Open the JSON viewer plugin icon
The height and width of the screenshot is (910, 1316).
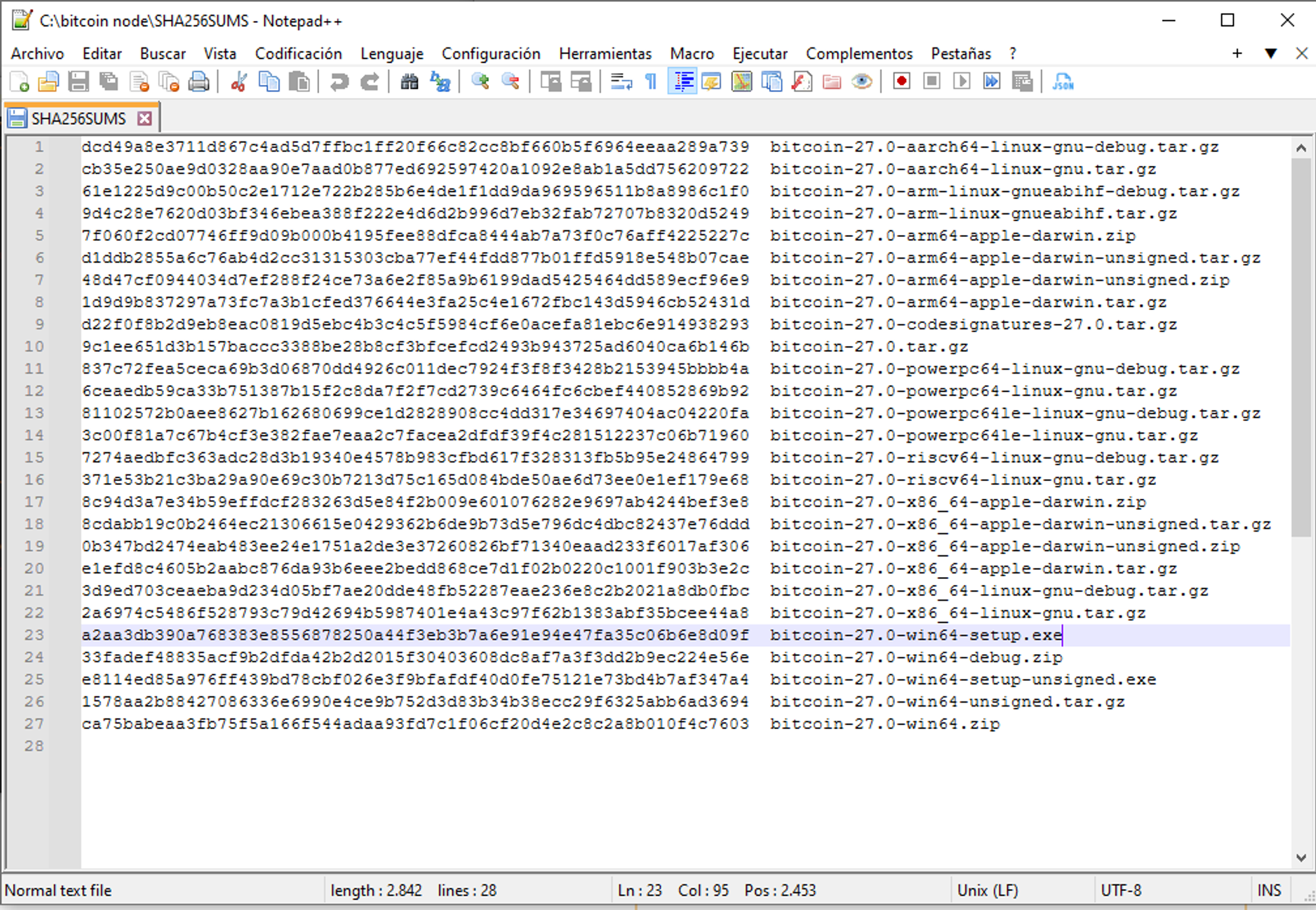pos(1063,82)
